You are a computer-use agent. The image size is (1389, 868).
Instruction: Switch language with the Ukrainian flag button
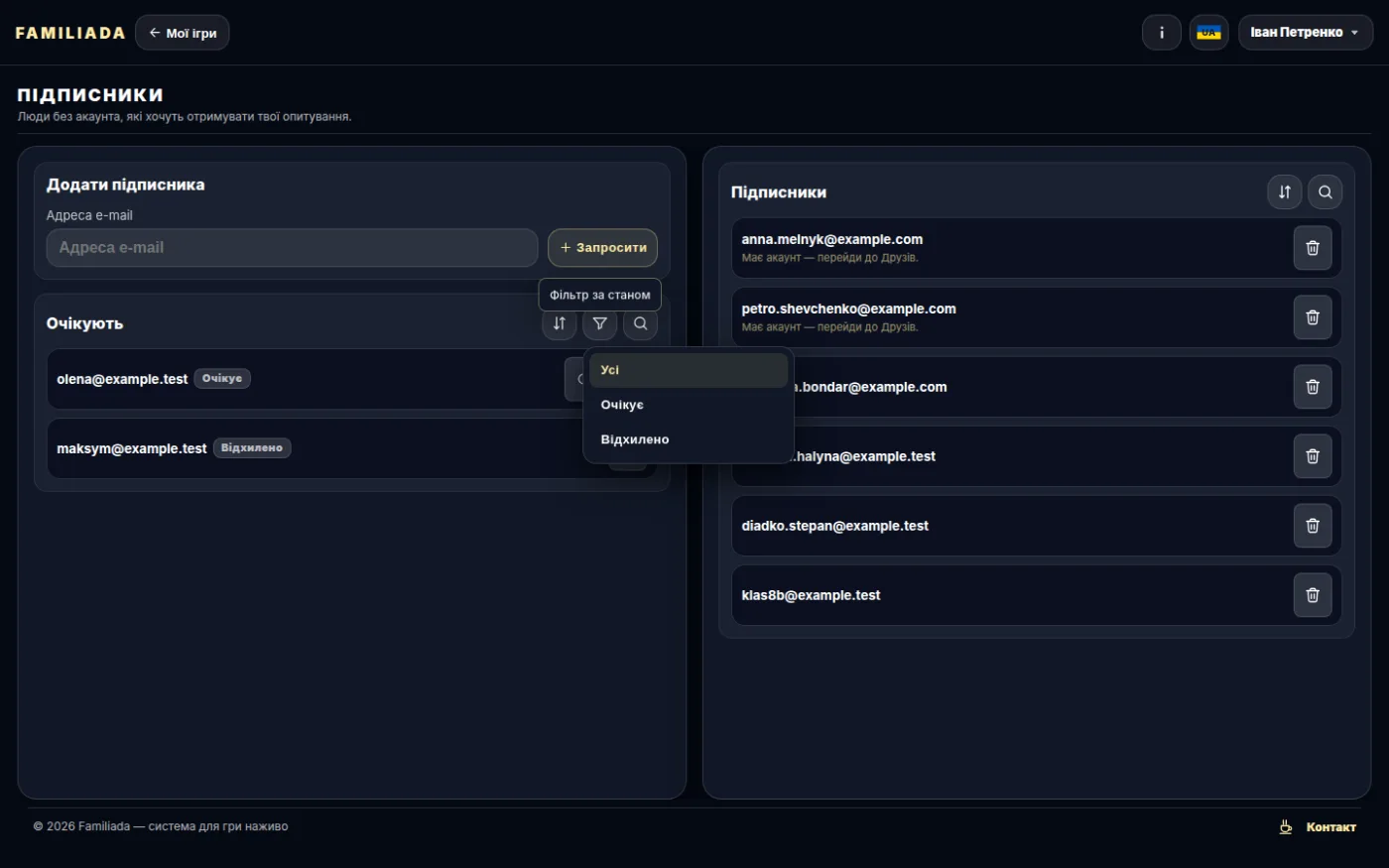click(x=1209, y=33)
